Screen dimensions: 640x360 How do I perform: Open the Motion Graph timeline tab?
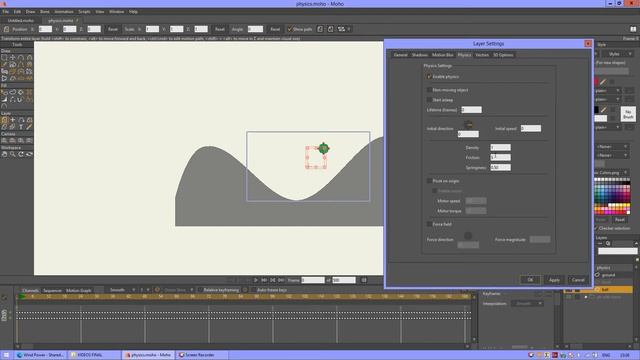78,290
